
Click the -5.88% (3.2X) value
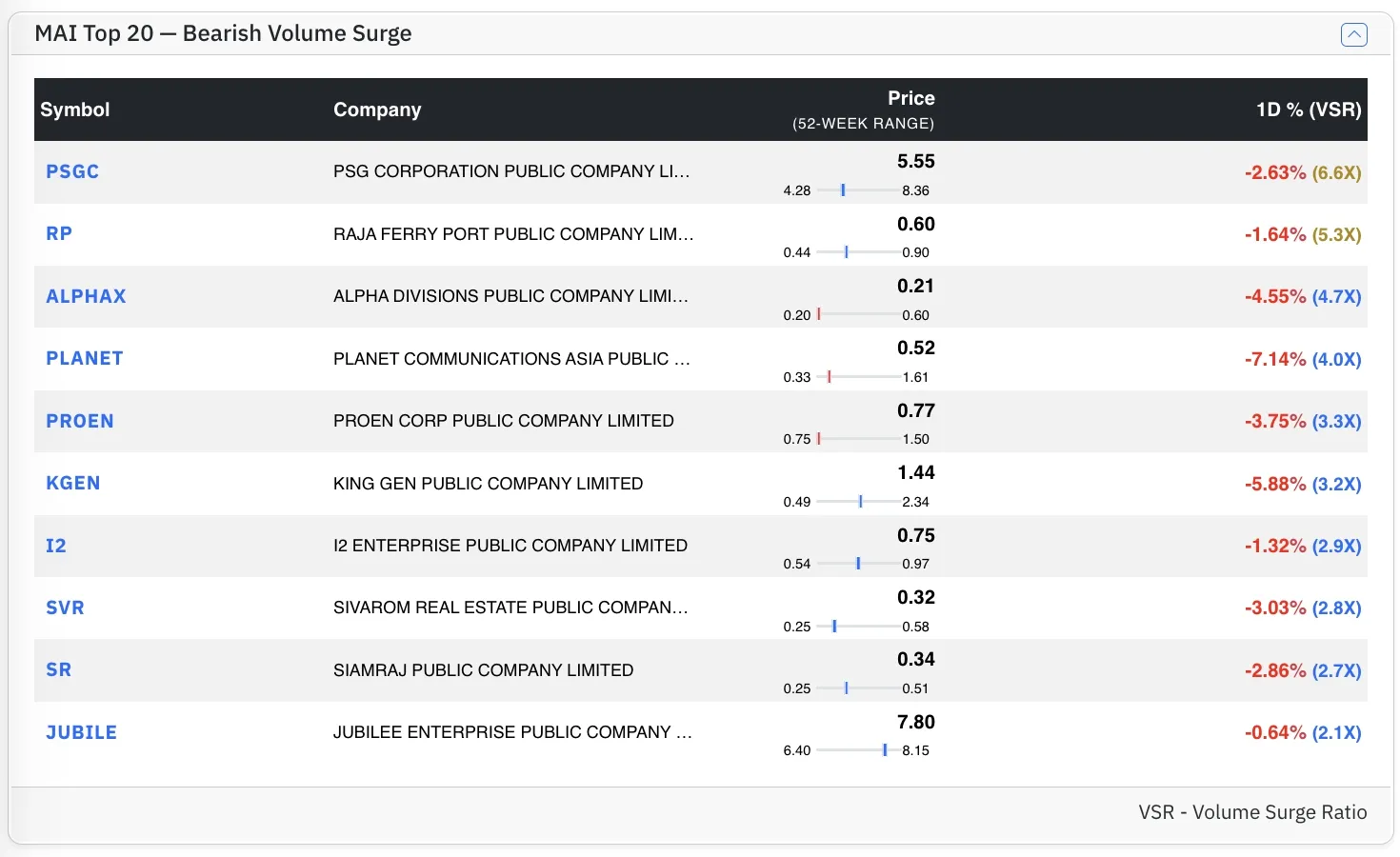(x=1303, y=484)
